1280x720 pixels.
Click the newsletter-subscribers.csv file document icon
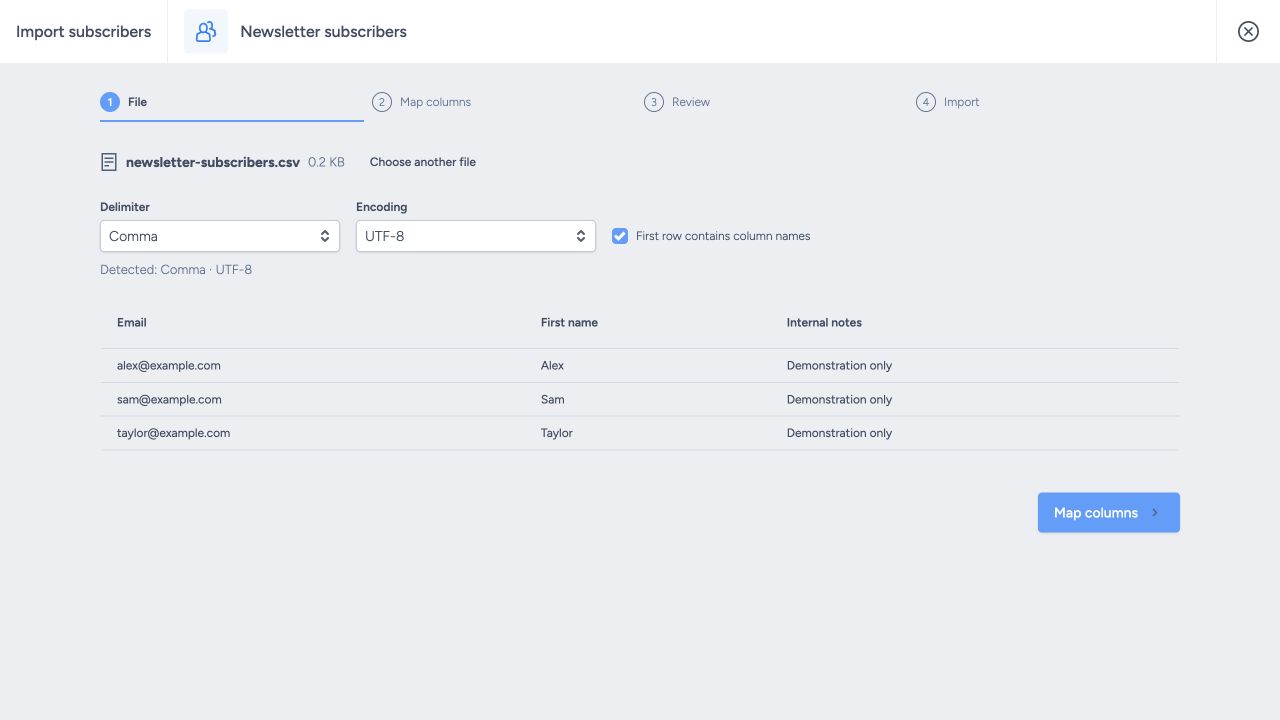coord(109,162)
